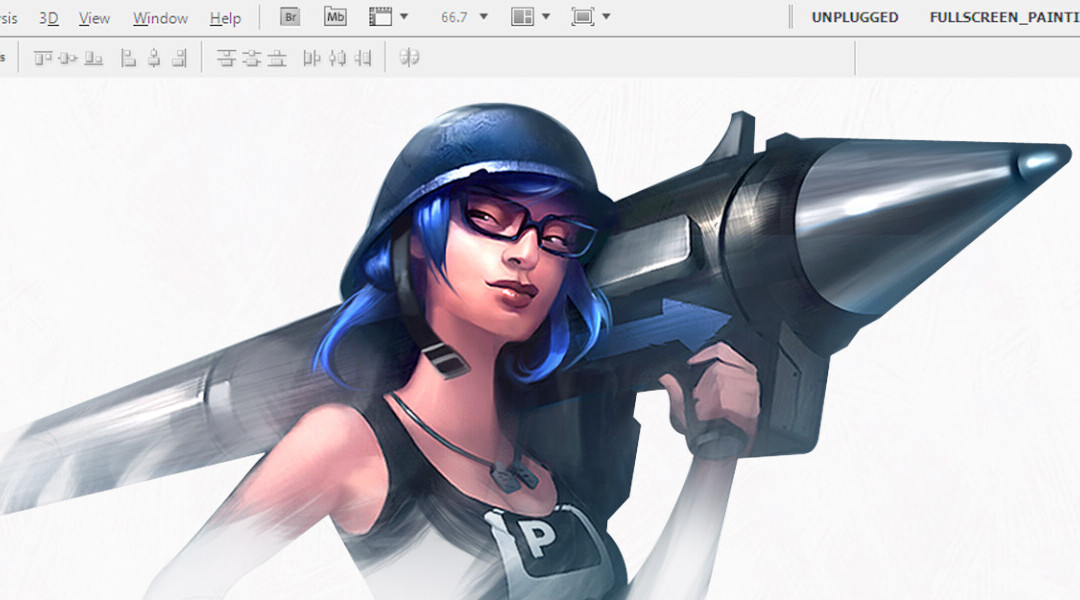The image size is (1080, 600).
Task: Open the 3D menu
Action: (x=49, y=18)
